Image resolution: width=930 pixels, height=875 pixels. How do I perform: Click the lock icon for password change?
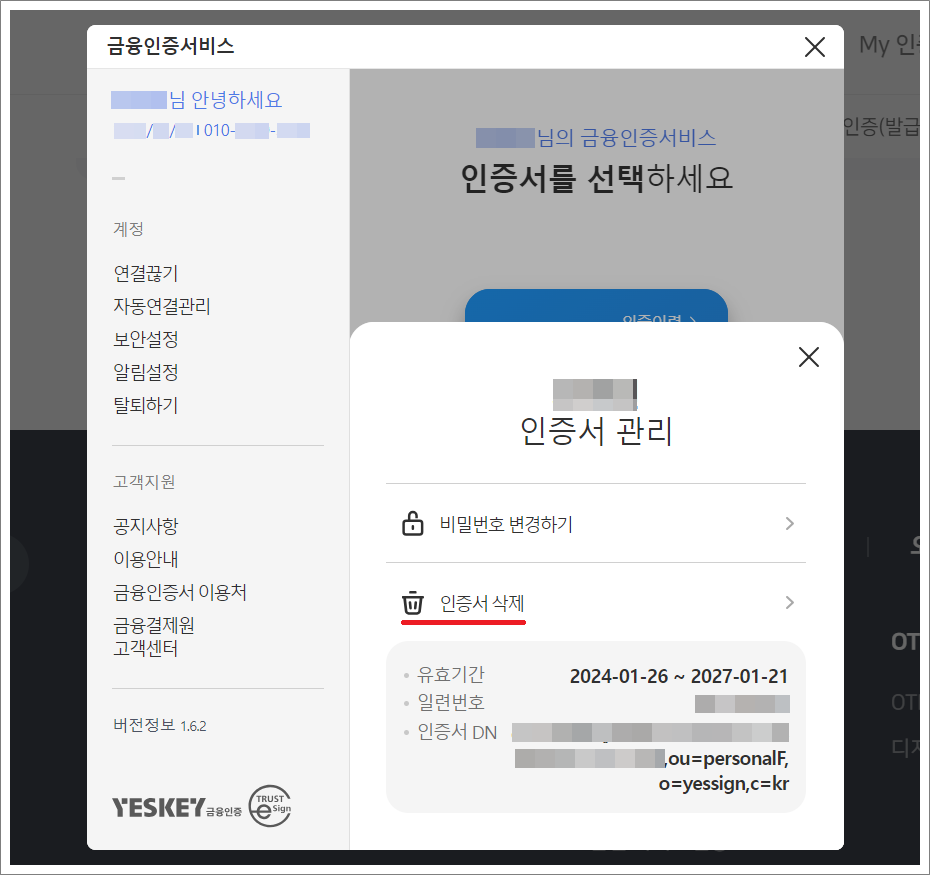pos(413,523)
